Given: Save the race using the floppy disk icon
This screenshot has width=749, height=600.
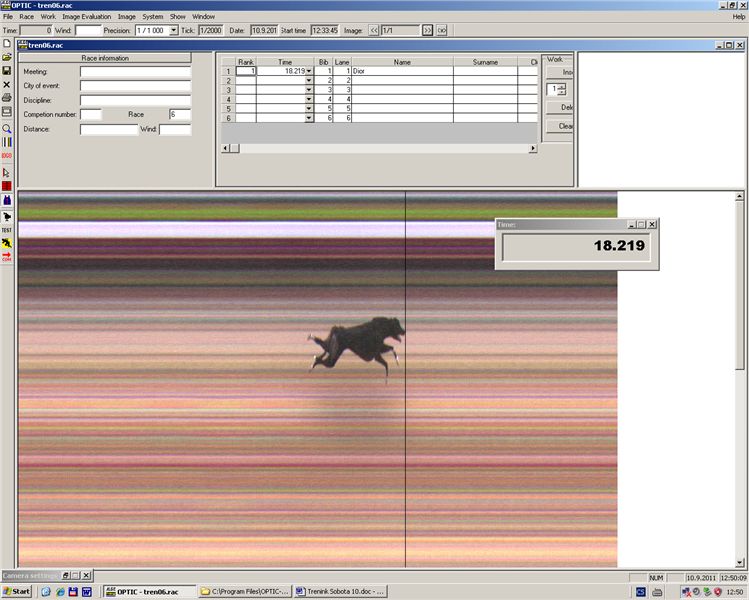Looking at the screenshot, I should (x=7, y=70).
